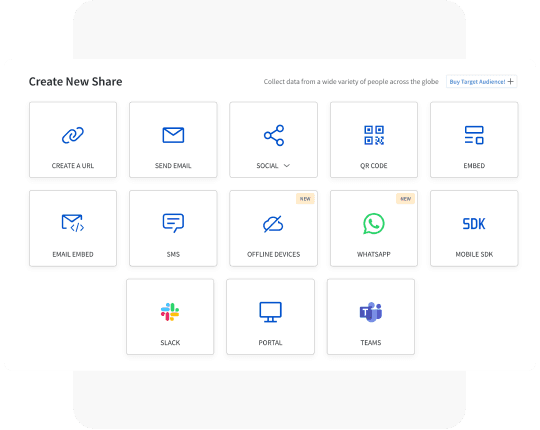Open the QR Code share option
This screenshot has width=540, height=430.
374,140
